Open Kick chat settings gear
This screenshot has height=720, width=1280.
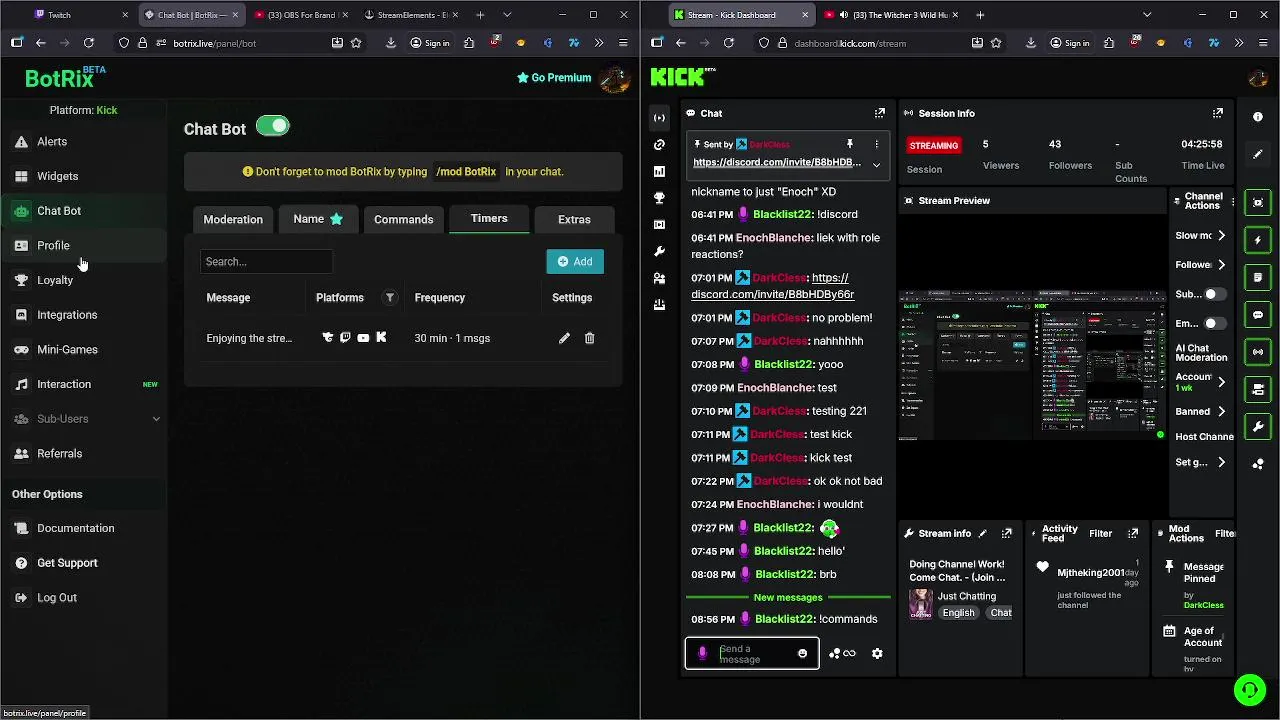tap(877, 654)
